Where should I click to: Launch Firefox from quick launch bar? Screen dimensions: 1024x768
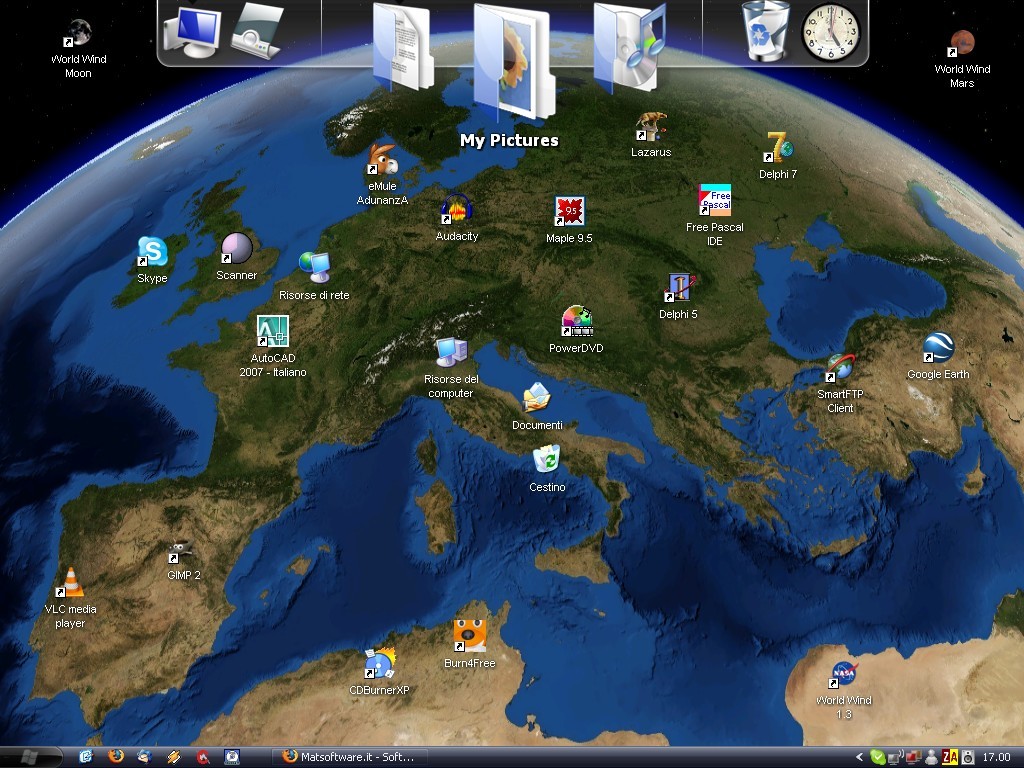point(116,757)
